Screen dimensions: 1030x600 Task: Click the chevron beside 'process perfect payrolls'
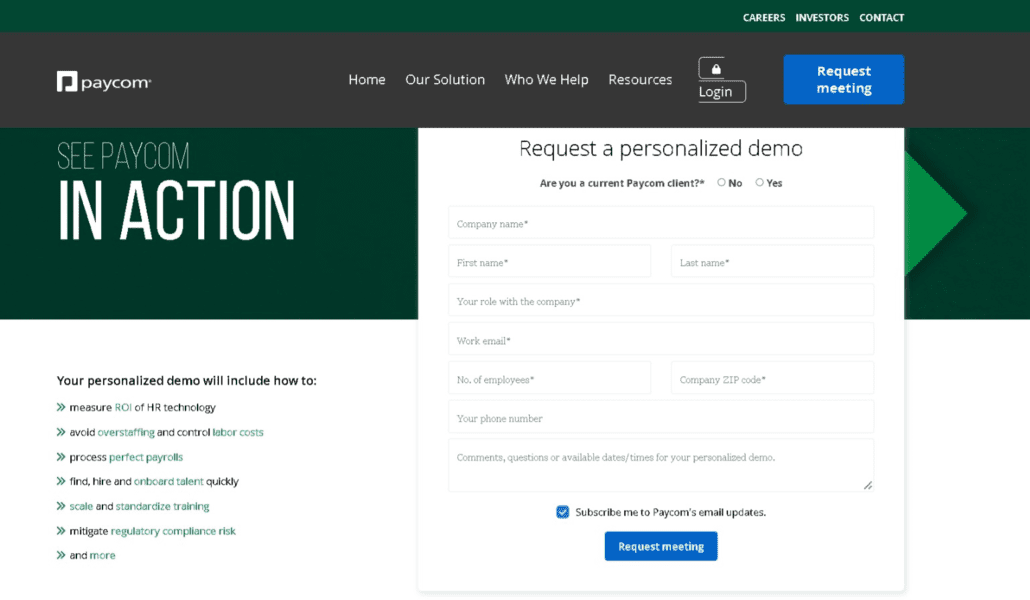(61, 457)
